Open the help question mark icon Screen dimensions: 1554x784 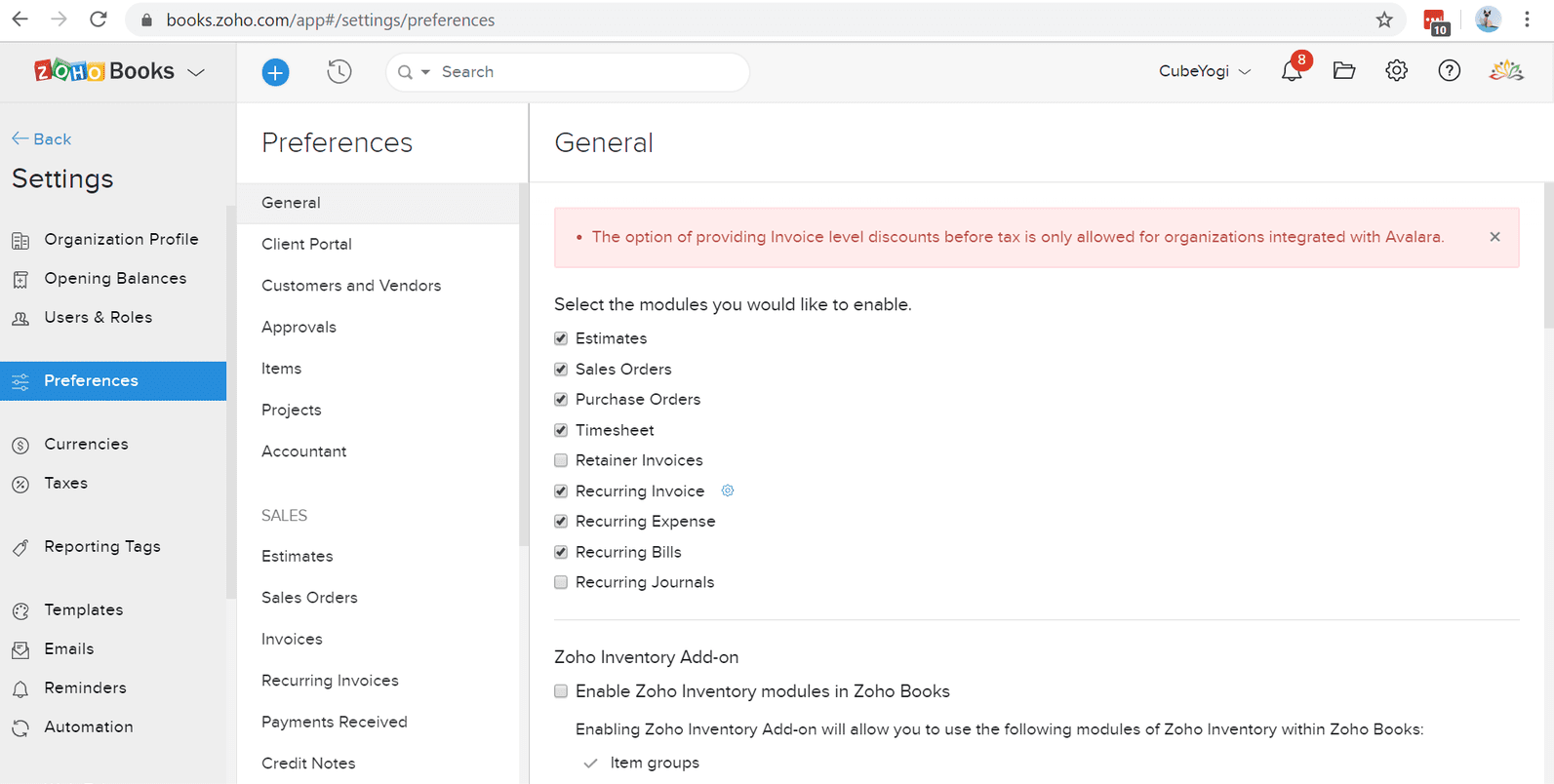[x=1450, y=70]
